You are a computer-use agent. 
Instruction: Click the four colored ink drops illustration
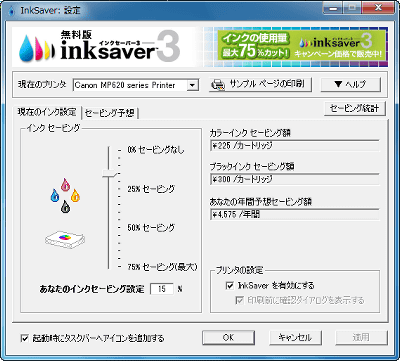point(65,196)
